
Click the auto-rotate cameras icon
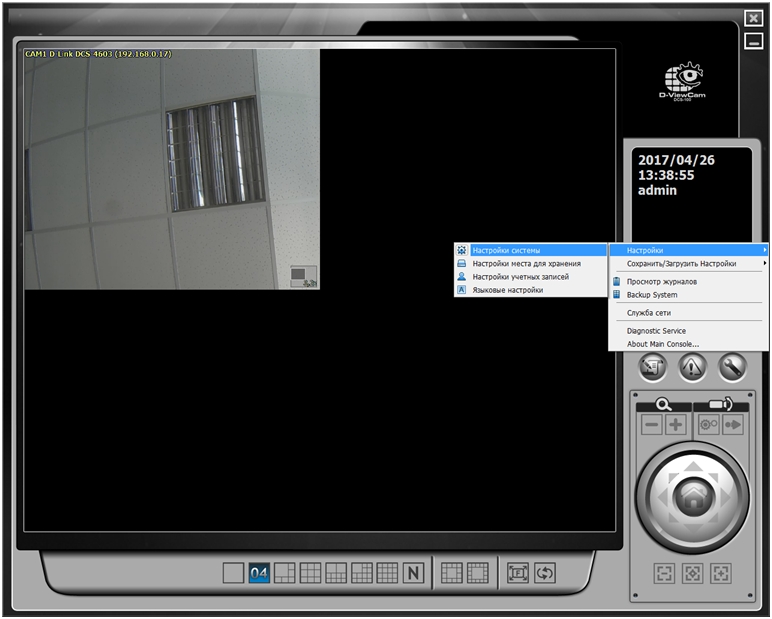(545, 573)
